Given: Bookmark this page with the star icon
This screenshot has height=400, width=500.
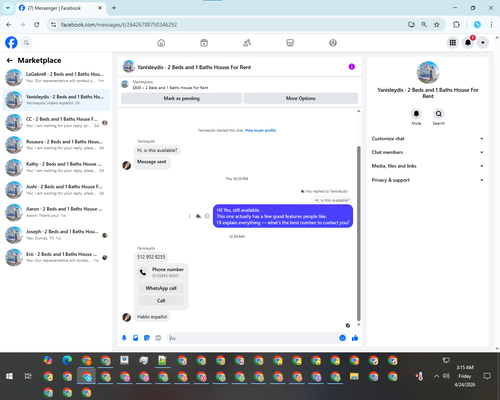Looking at the screenshot, I should coord(437,25).
